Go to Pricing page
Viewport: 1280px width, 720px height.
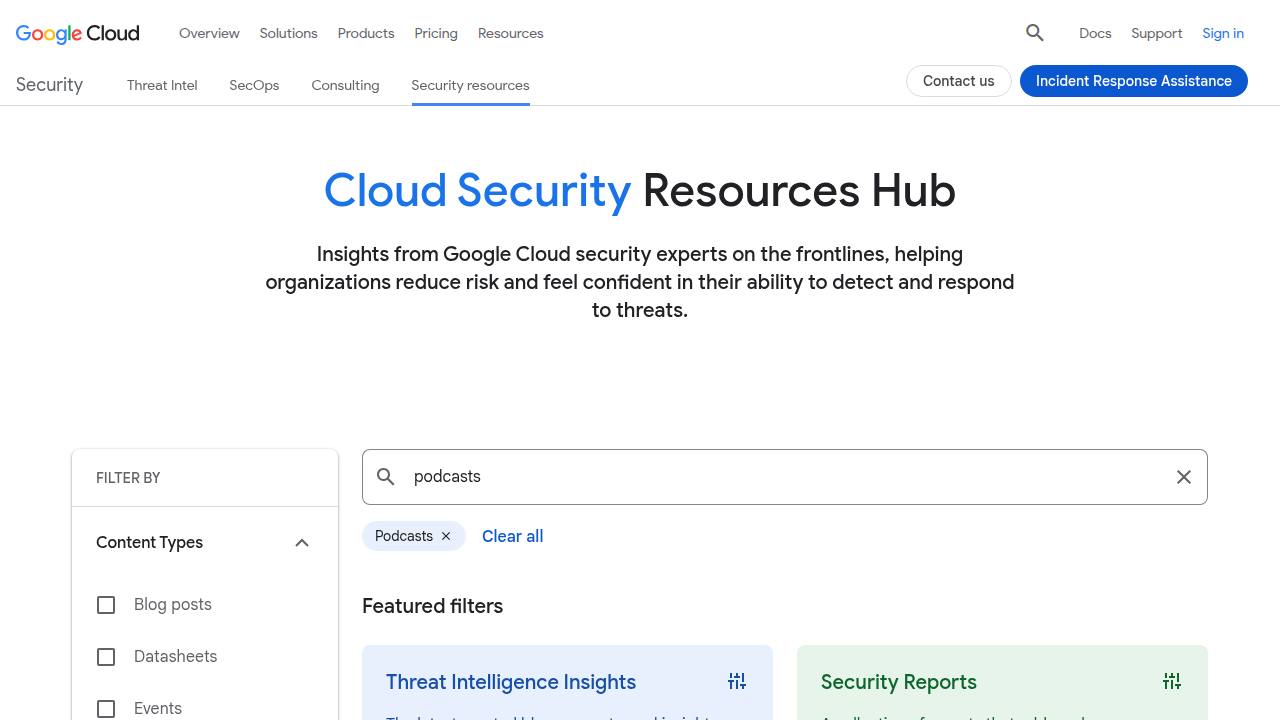(436, 33)
